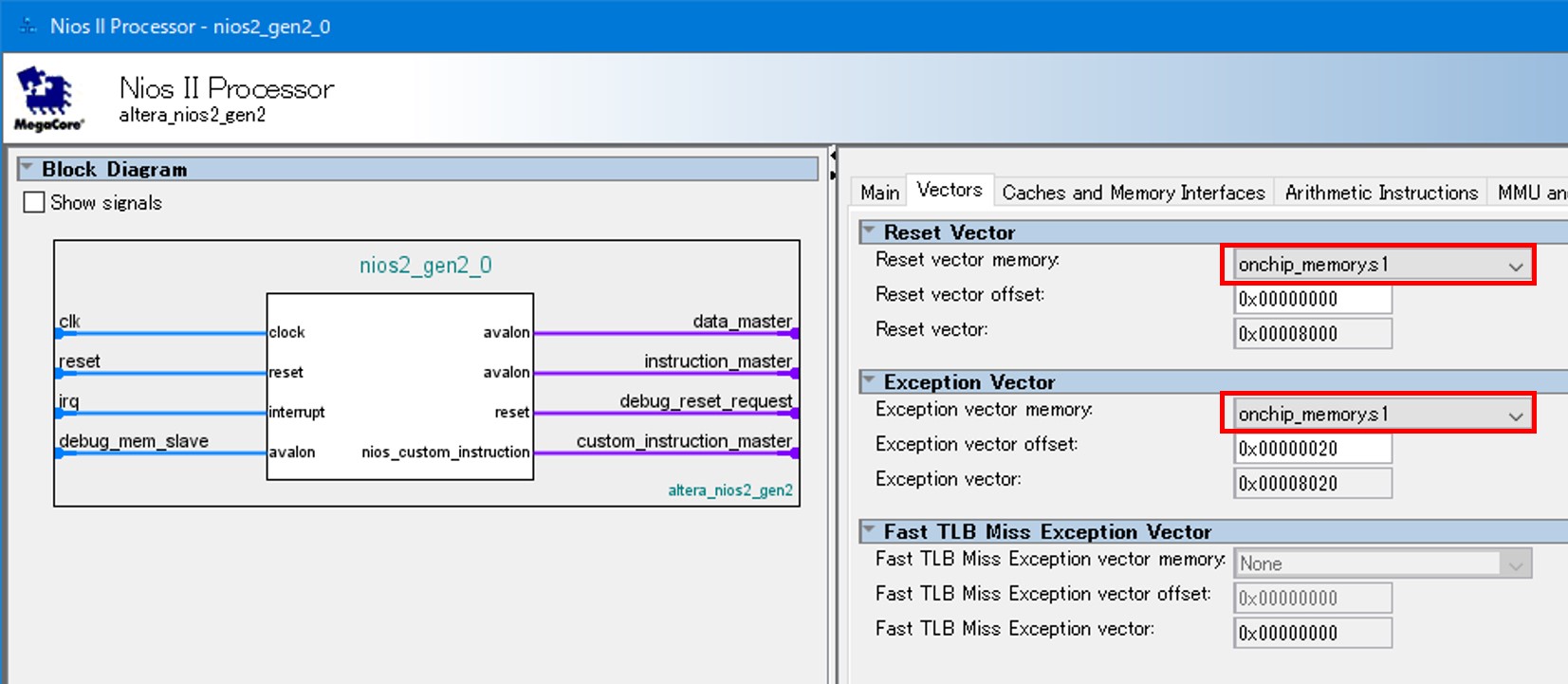The image size is (1568, 684).
Task: Click the MegaCore logo icon
Action: (x=47, y=99)
